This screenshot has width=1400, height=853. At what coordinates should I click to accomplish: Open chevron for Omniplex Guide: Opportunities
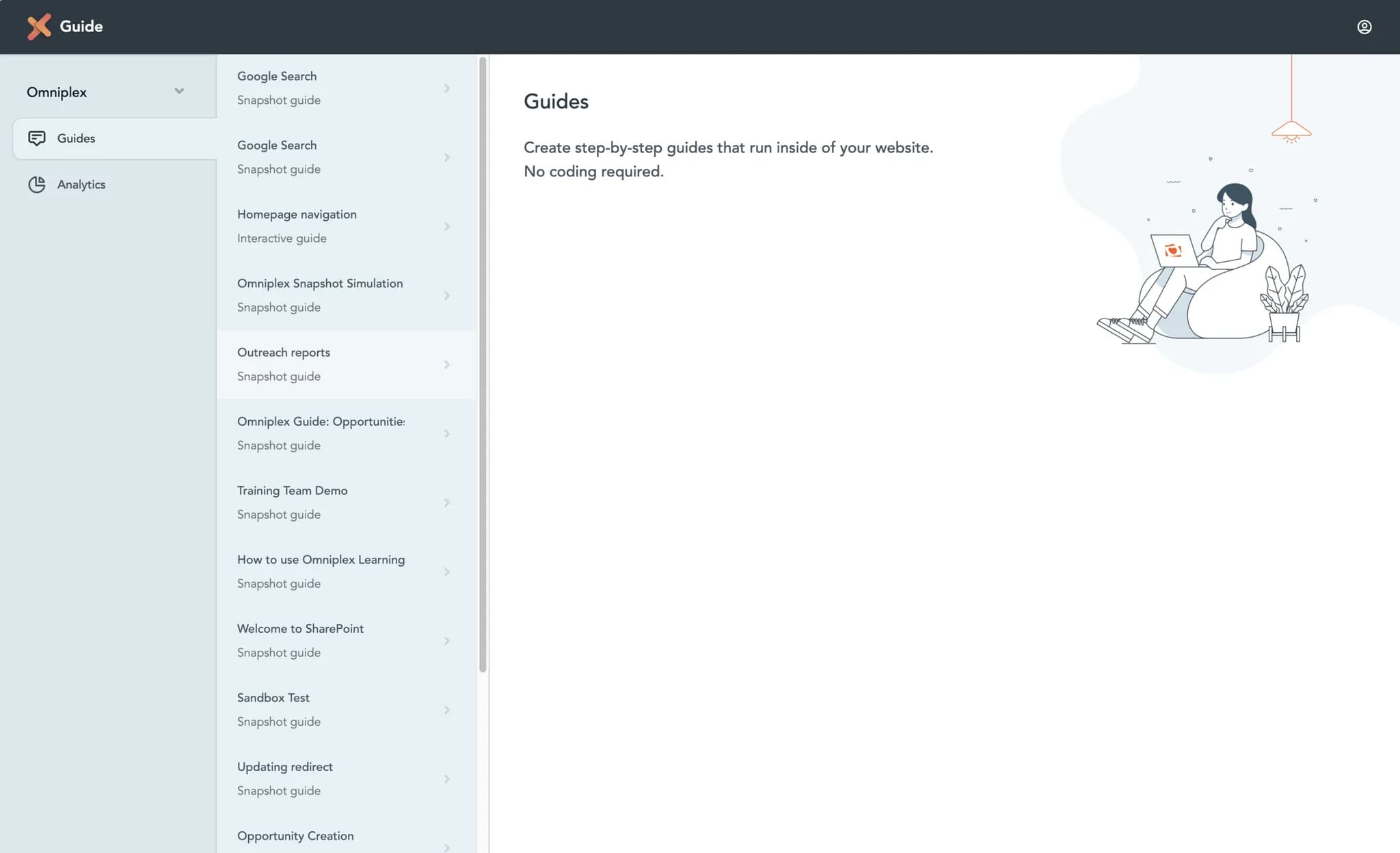[446, 433]
